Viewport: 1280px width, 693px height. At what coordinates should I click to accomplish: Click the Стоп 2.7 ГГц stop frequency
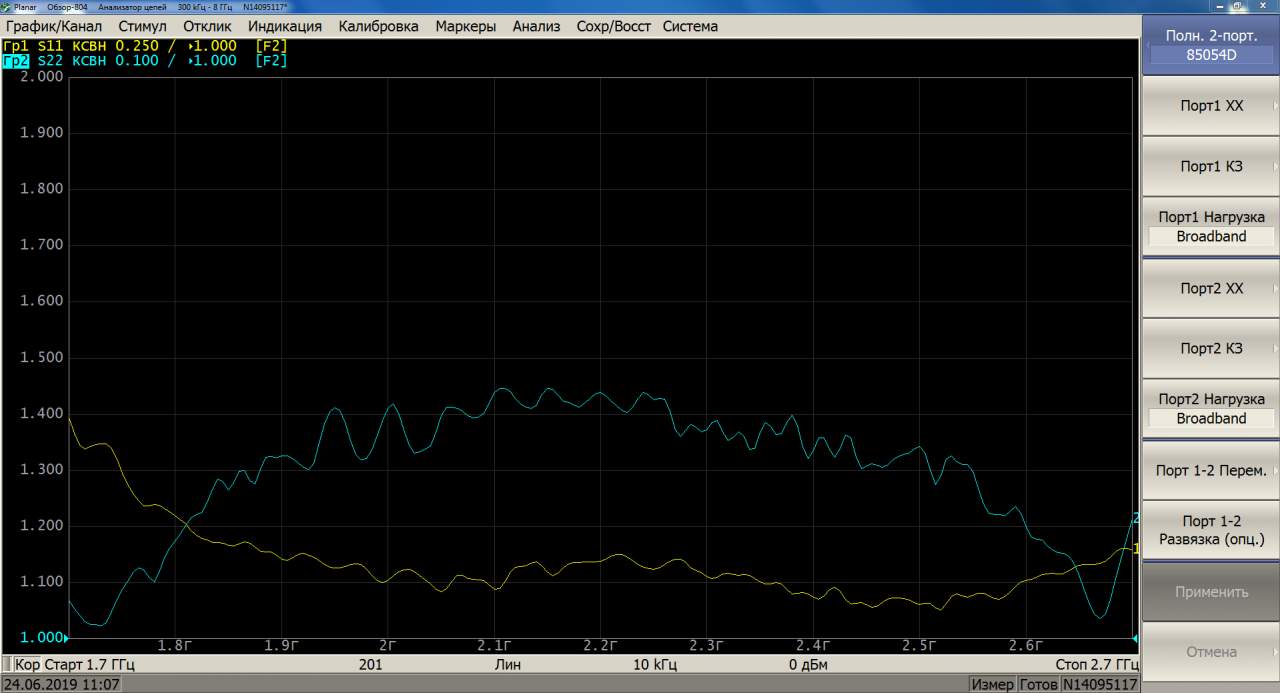coord(1096,664)
